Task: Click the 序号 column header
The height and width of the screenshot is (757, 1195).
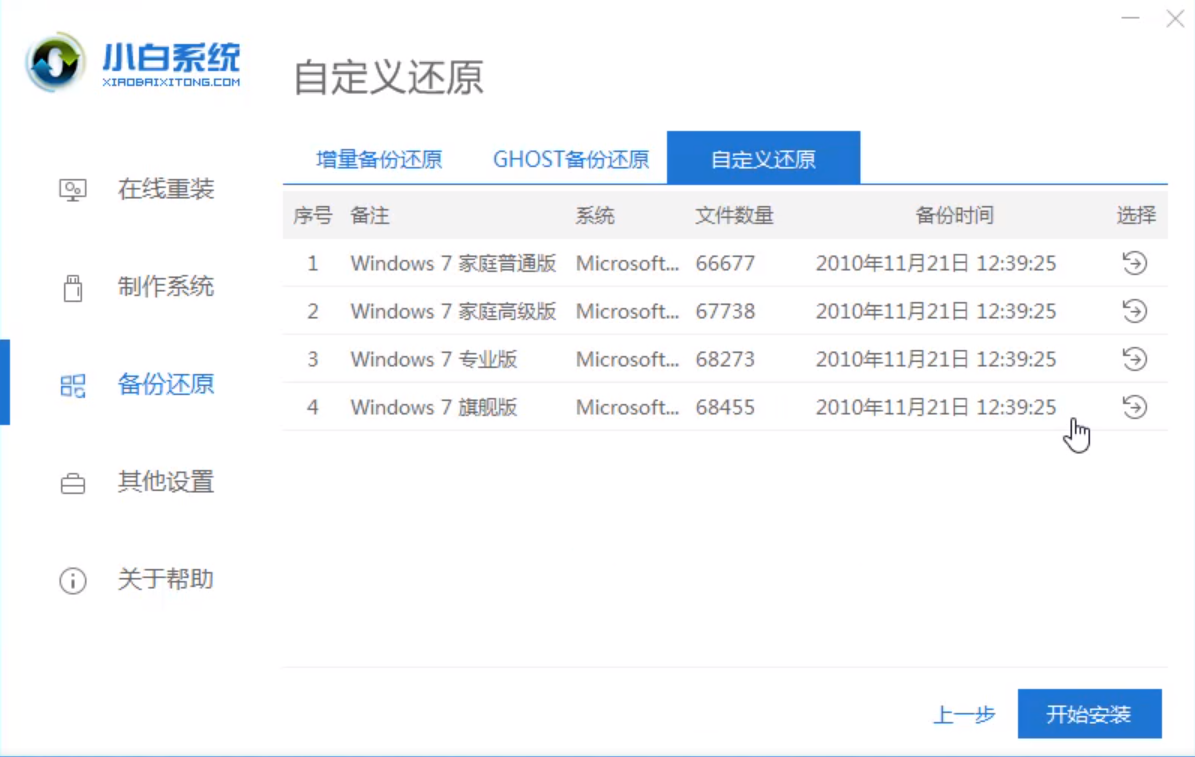Action: tap(312, 216)
